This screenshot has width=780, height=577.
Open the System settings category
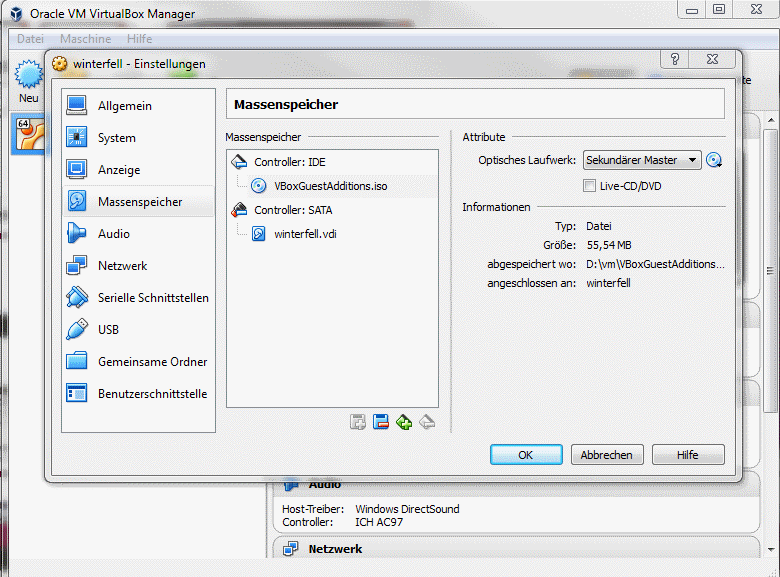click(x=138, y=137)
